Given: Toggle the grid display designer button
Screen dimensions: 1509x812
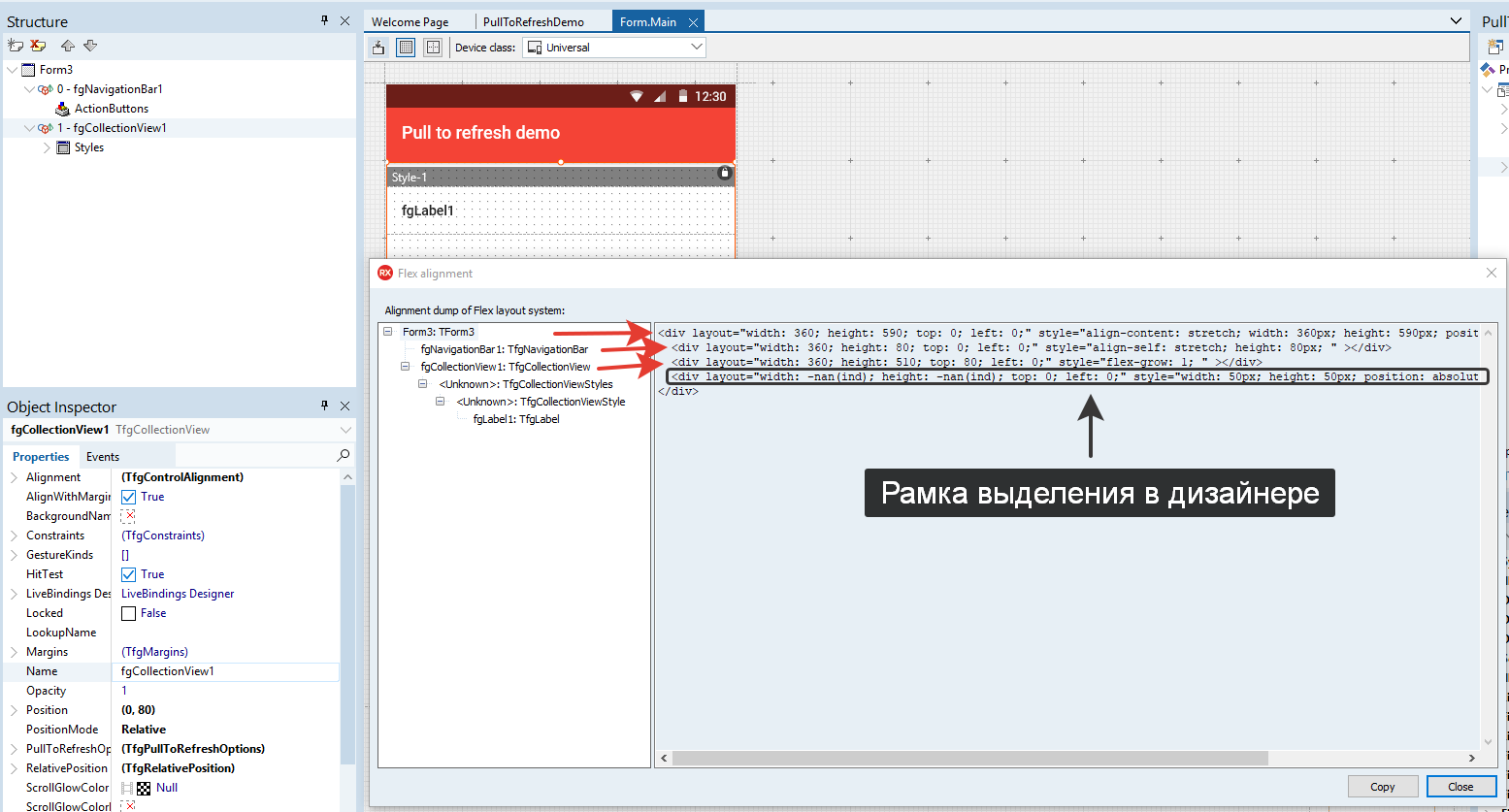Looking at the screenshot, I should (407, 47).
